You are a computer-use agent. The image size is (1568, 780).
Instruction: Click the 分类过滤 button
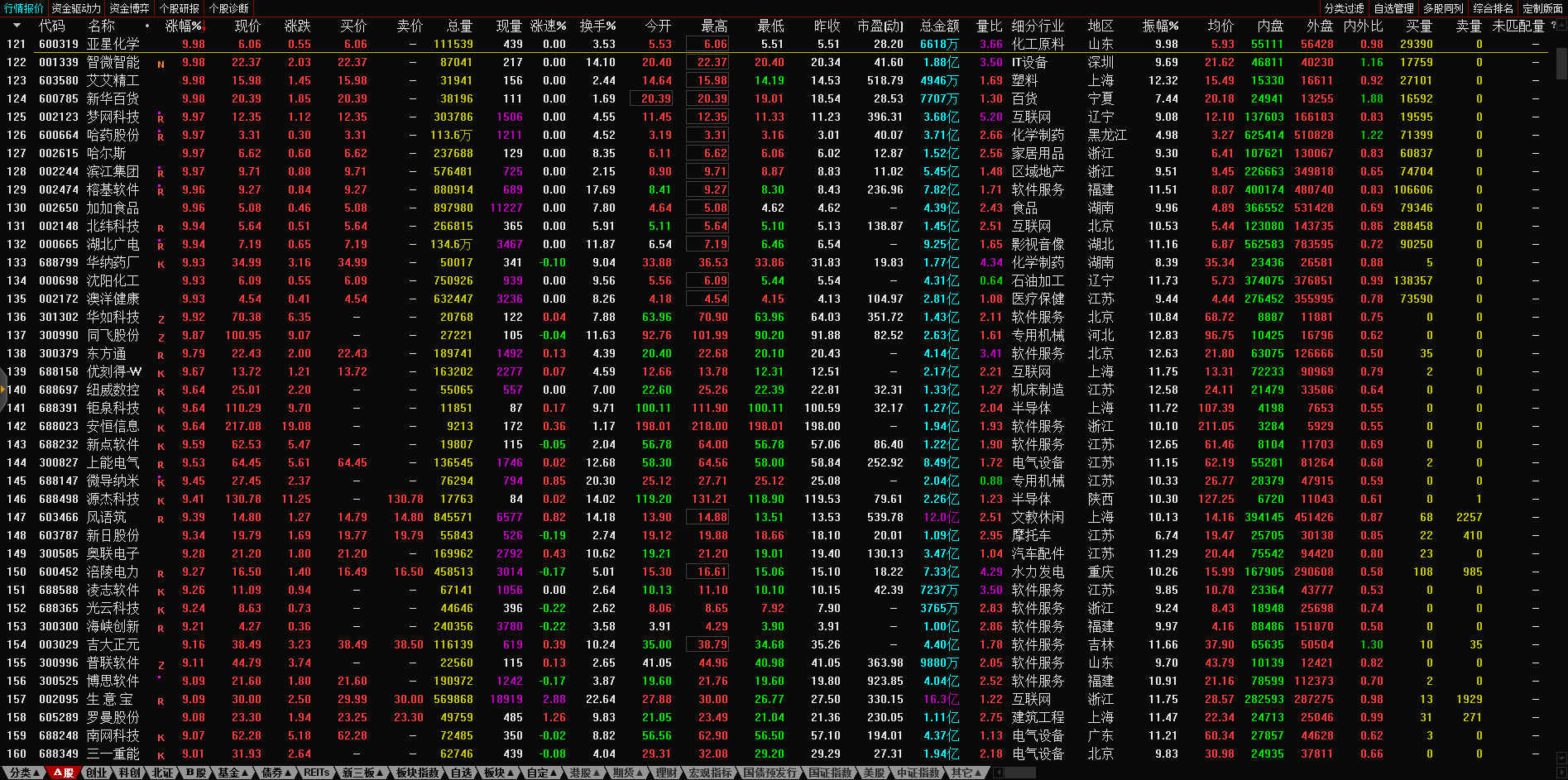(x=1344, y=8)
